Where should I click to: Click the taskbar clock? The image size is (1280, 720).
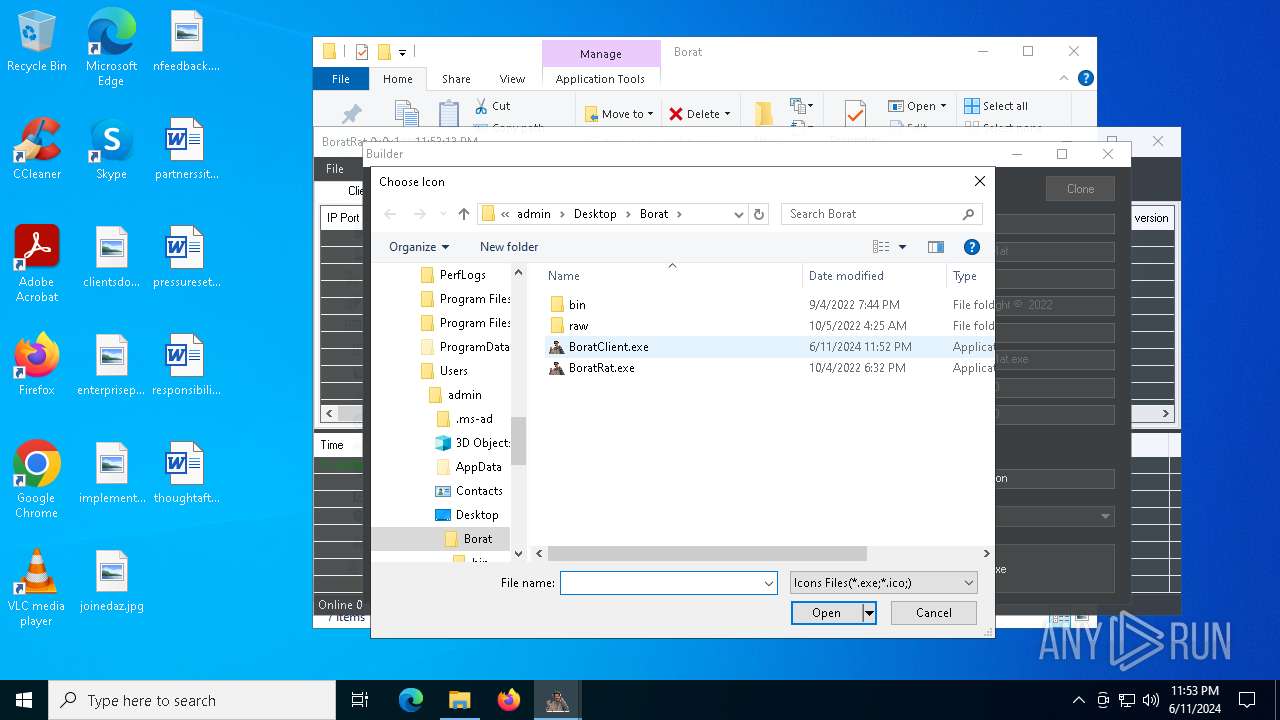pyautogui.click(x=1195, y=700)
